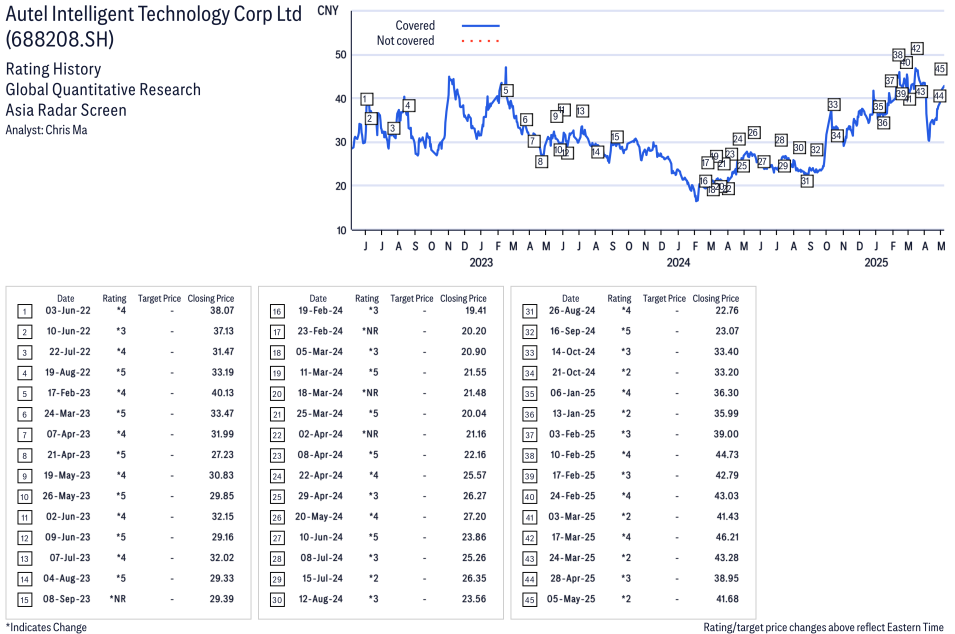Screen dimensions: 955x634
Task: Click the 'Autel Intelligent Technology Corp Ltd' title
Action: 153,14
